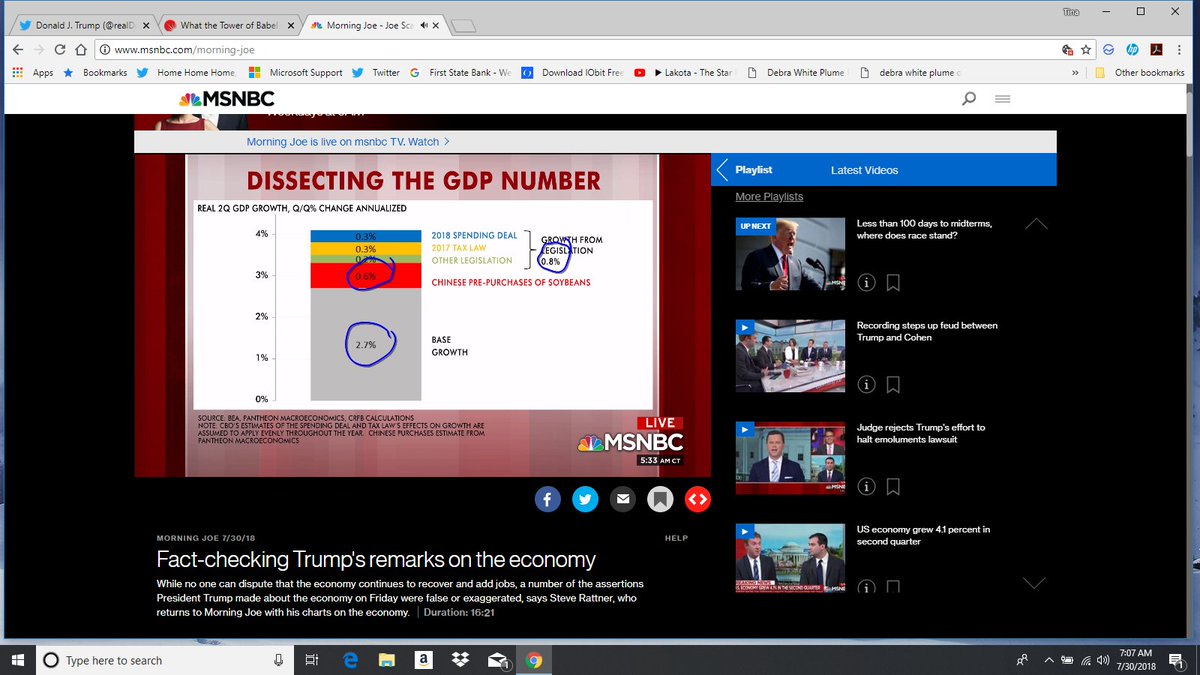Show info for 'Recording steps up feud' video
Screen dimensions: 1200x675
pyautogui.click(x=866, y=384)
